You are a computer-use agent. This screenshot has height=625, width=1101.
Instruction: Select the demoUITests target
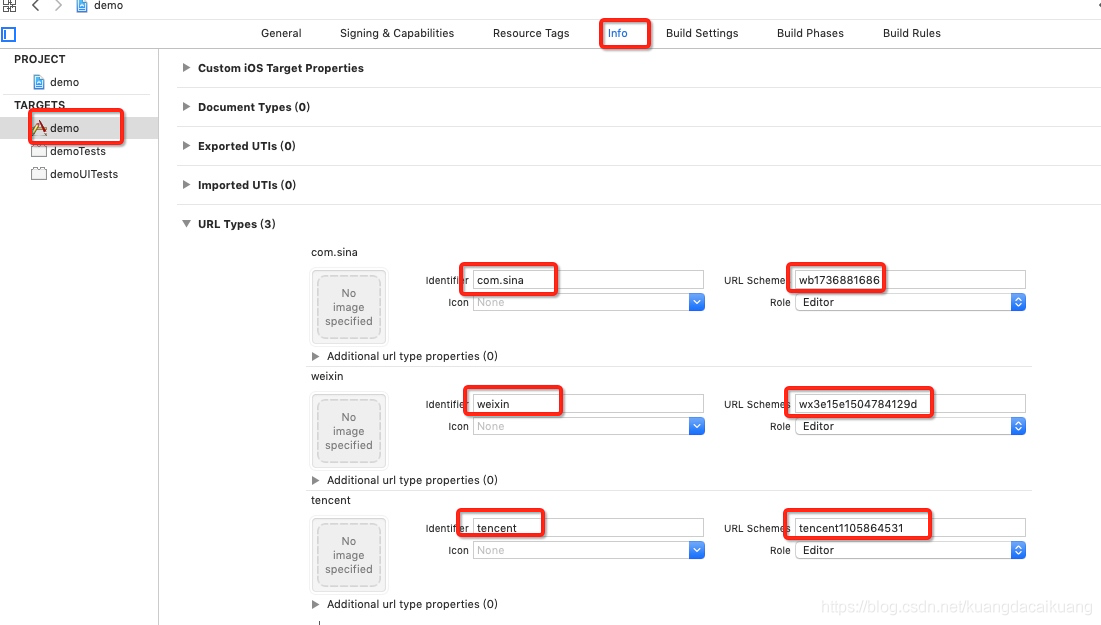tap(83, 174)
